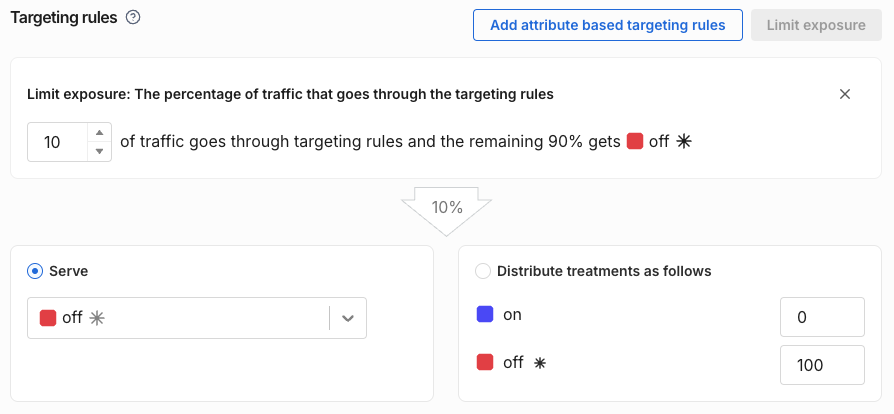
Task: Click the chevron in Serve dropdown
Action: [348, 318]
